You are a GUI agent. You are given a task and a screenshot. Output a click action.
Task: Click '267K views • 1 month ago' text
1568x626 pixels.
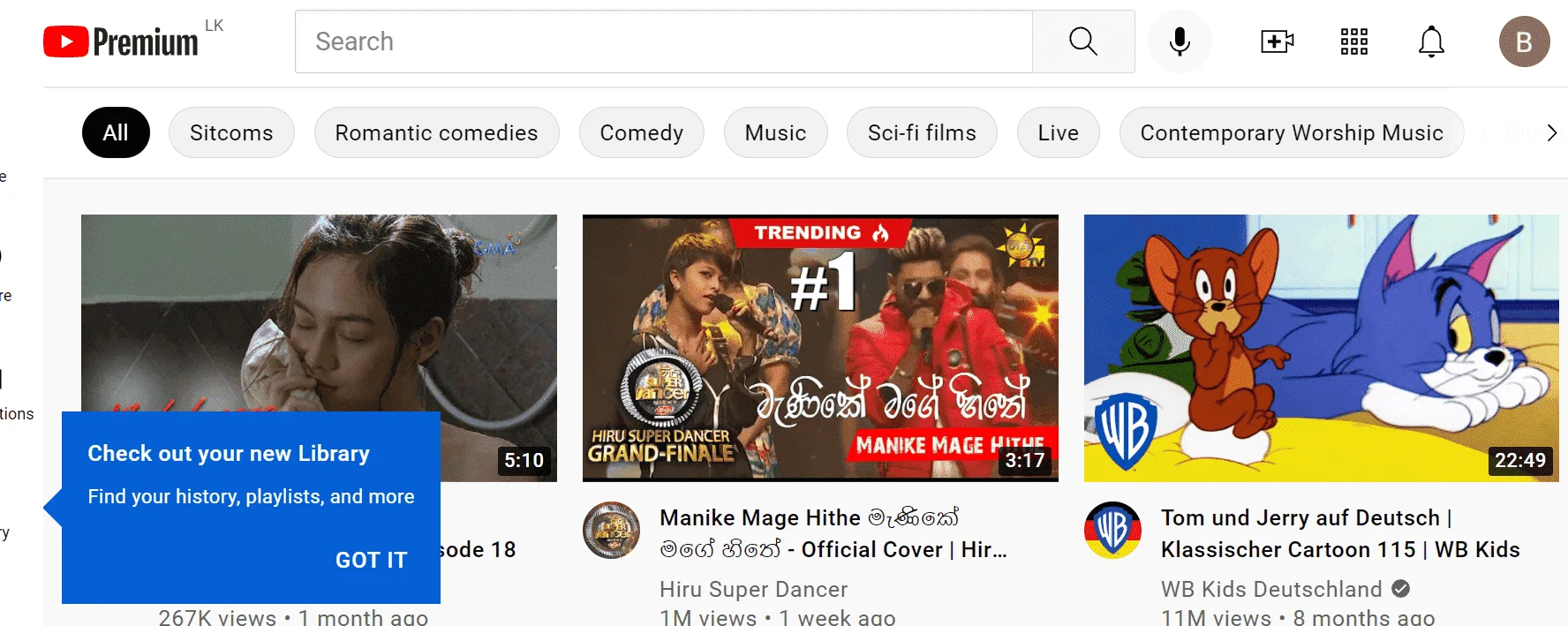point(293,617)
